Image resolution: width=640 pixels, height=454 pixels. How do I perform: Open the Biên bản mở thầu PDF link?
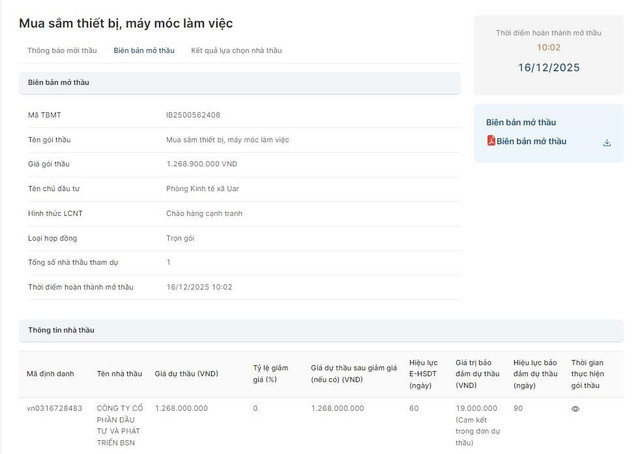pos(531,142)
